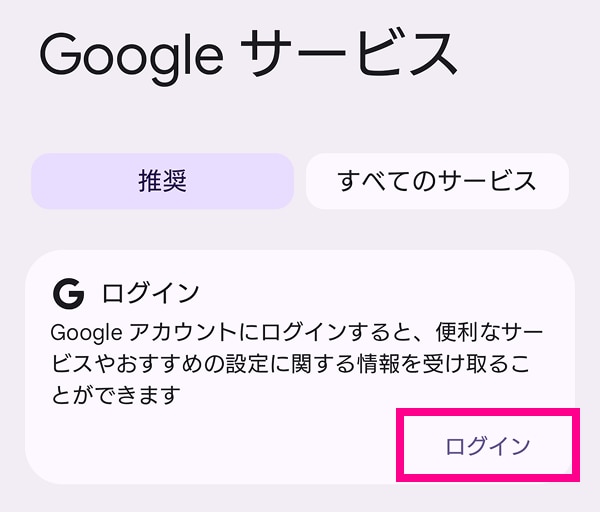Click the Google logo in the login card
This screenshot has height=512, width=600.
click(x=69, y=294)
